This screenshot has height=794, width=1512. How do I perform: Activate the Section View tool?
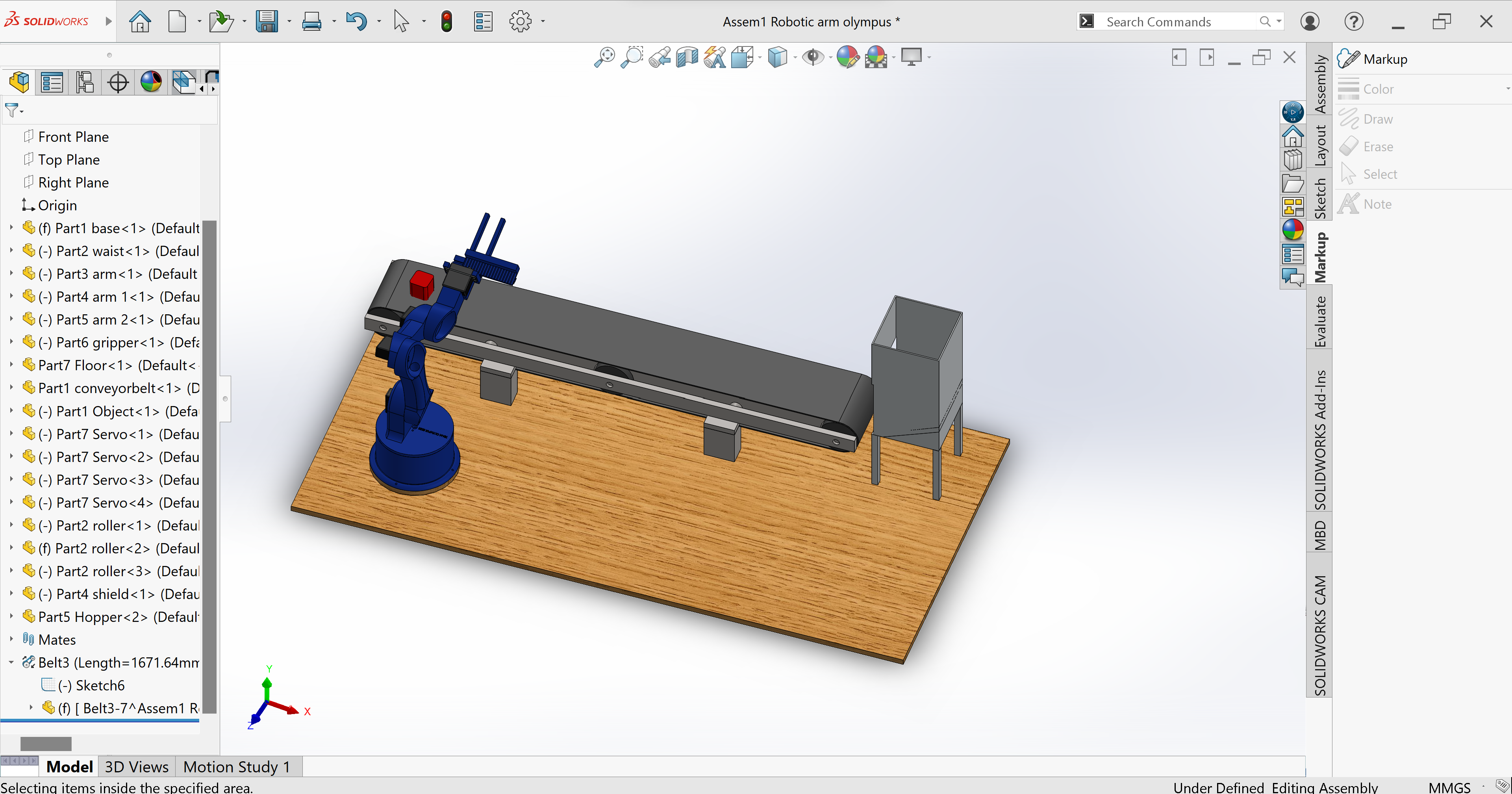687,57
